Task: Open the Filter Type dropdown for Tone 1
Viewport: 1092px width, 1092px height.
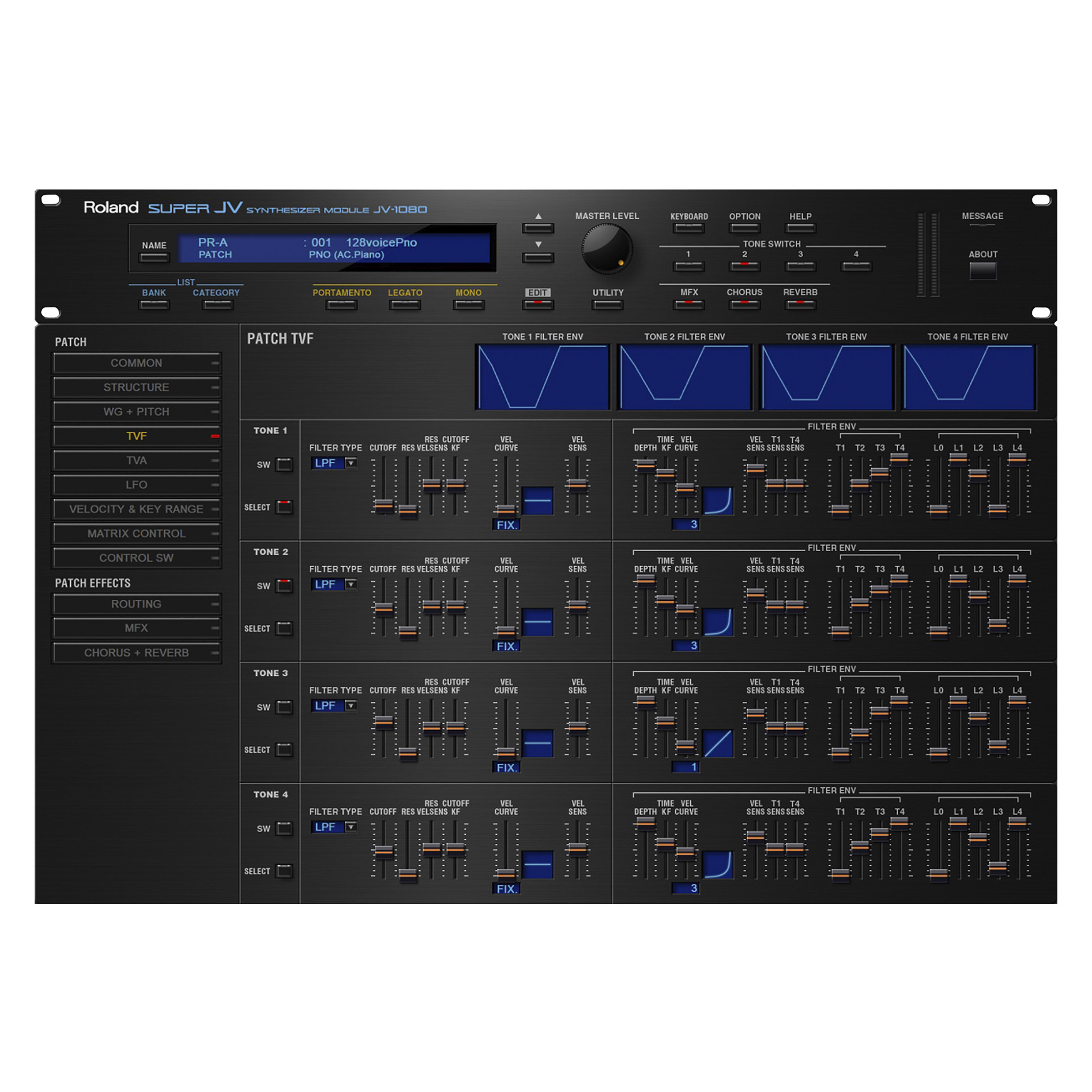Action: 335,463
